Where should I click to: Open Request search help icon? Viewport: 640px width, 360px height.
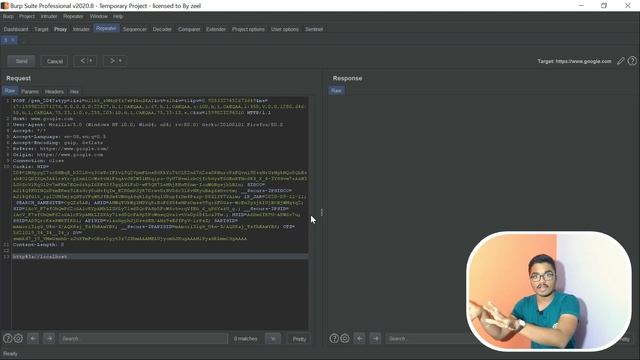7,338
